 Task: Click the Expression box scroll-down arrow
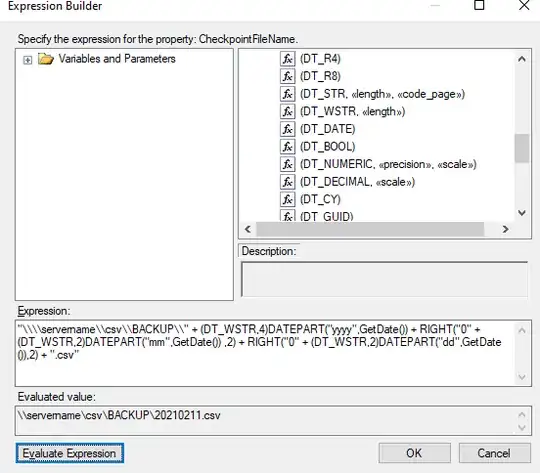click(522, 377)
